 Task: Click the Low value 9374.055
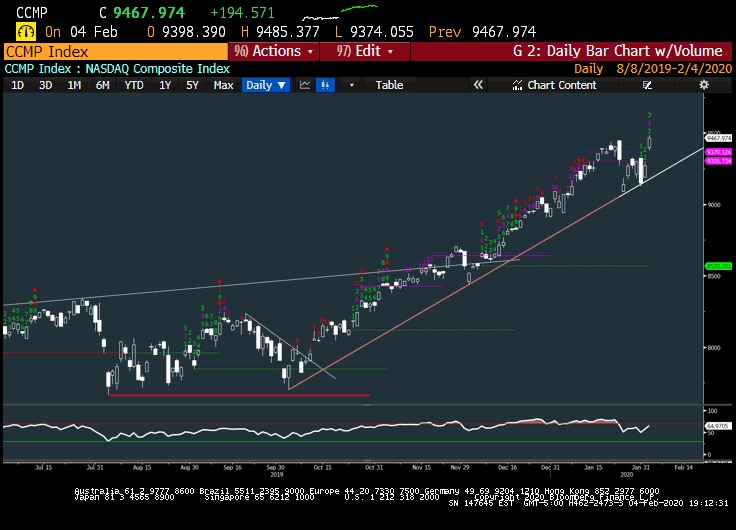click(382, 32)
